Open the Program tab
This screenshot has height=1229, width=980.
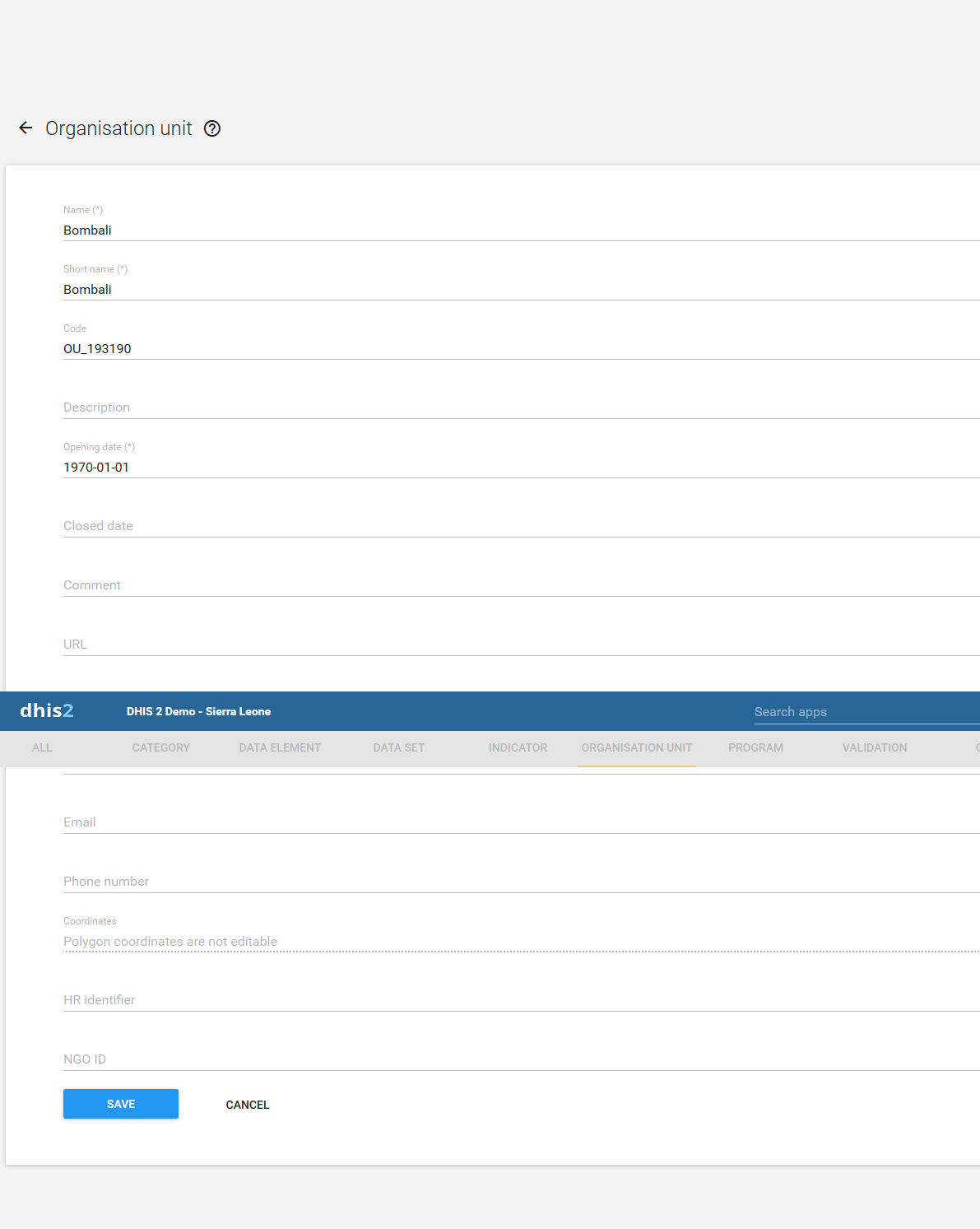(755, 748)
